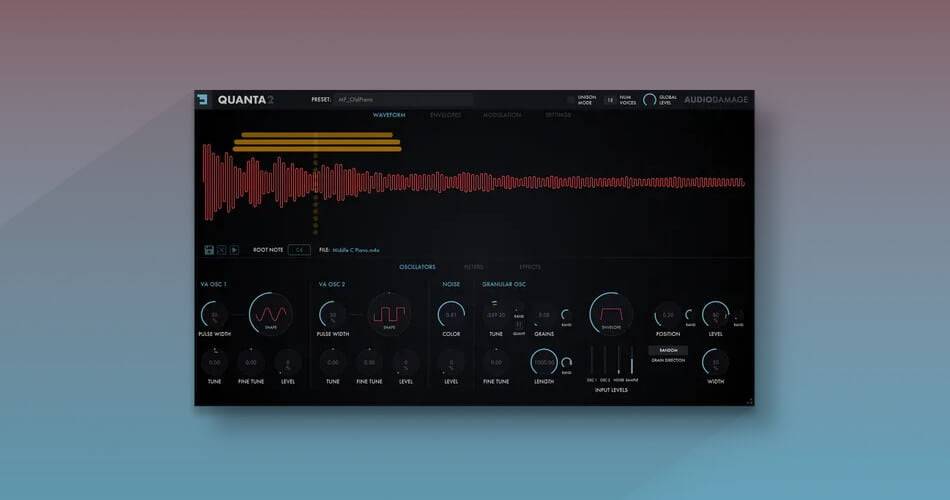Click the Osc 1 input level slider
The width and height of the screenshot is (950, 500).
coord(592,361)
